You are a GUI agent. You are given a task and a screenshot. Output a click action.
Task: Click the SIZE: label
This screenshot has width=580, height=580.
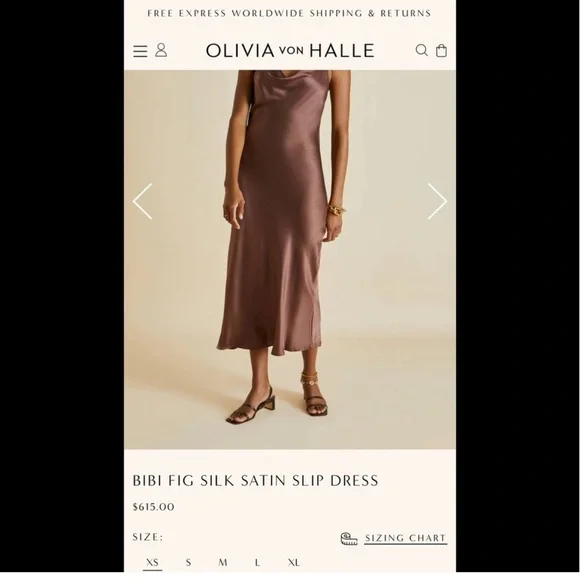(x=148, y=537)
